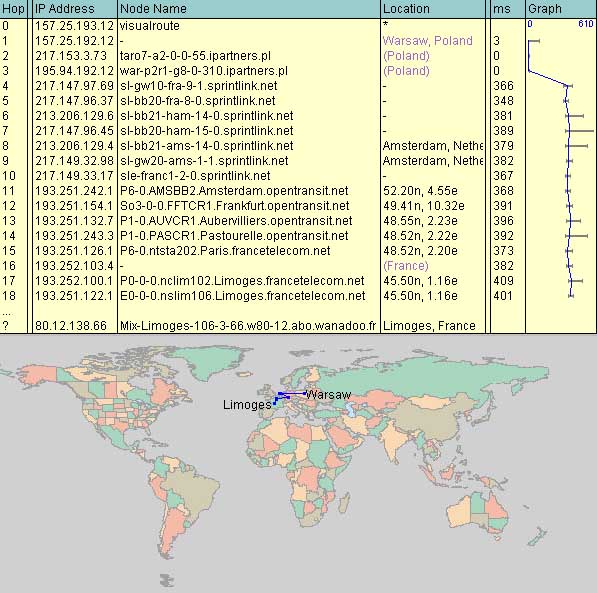Open the (France) location link
Viewport: 597px width, 593px height.
[x=405, y=266]
